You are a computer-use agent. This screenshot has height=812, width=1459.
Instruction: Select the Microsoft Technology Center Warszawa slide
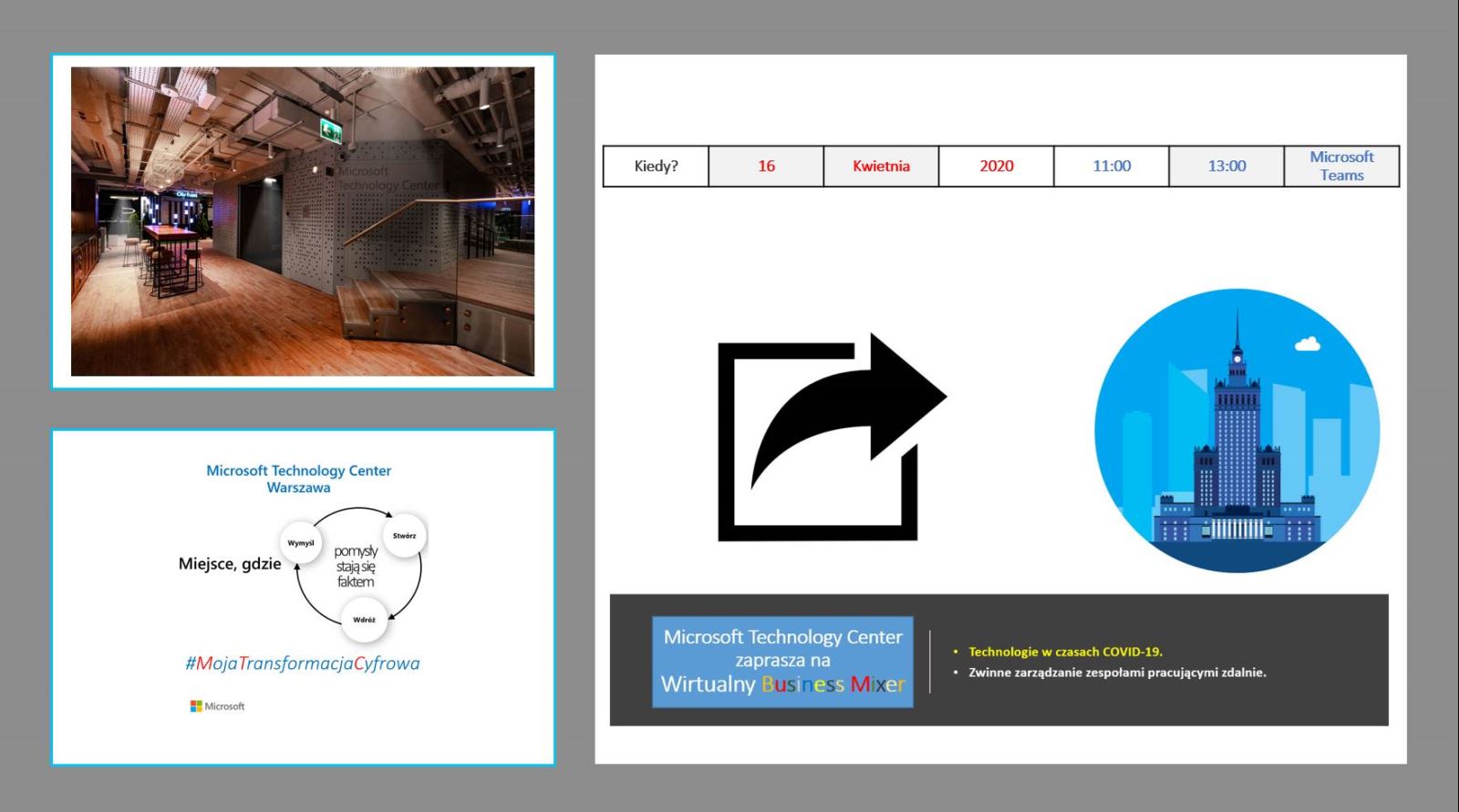303,597
